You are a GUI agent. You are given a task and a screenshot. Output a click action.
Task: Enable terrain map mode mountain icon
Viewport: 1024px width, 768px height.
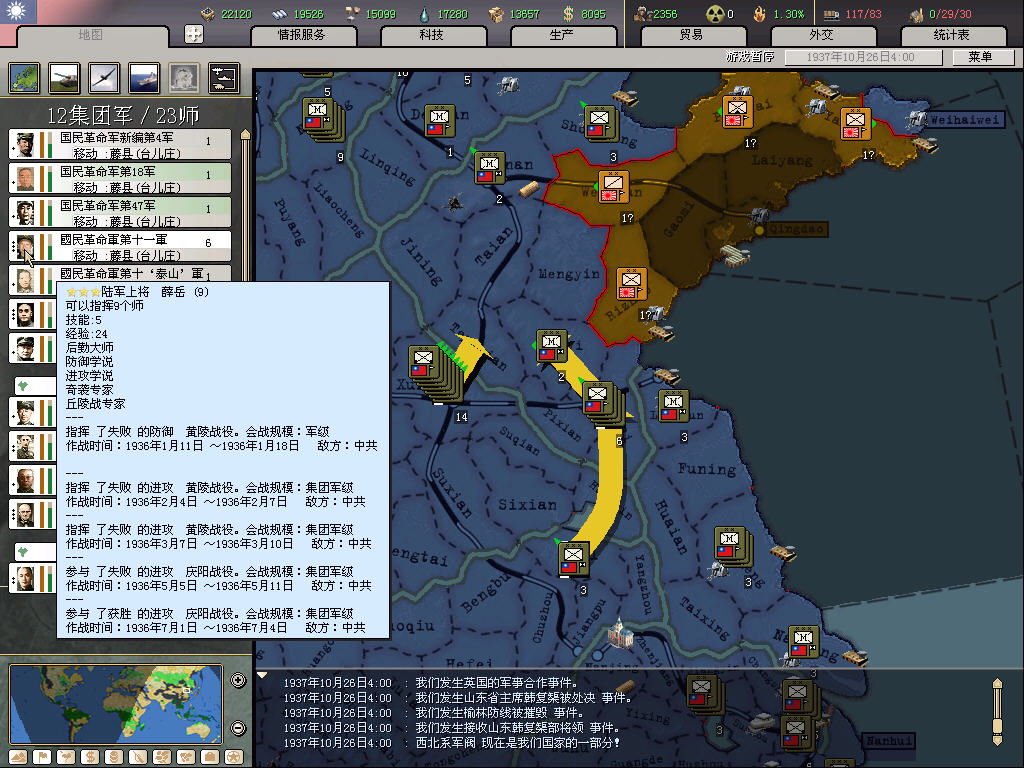click(19, 757)
